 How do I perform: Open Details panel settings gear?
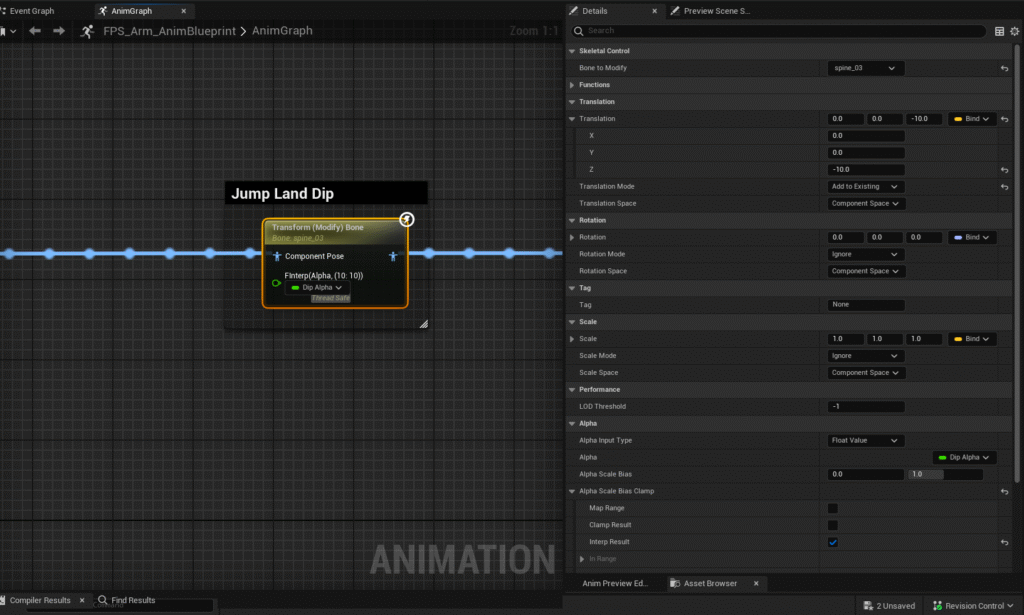pyautogui.click(x=1016, y=31)
